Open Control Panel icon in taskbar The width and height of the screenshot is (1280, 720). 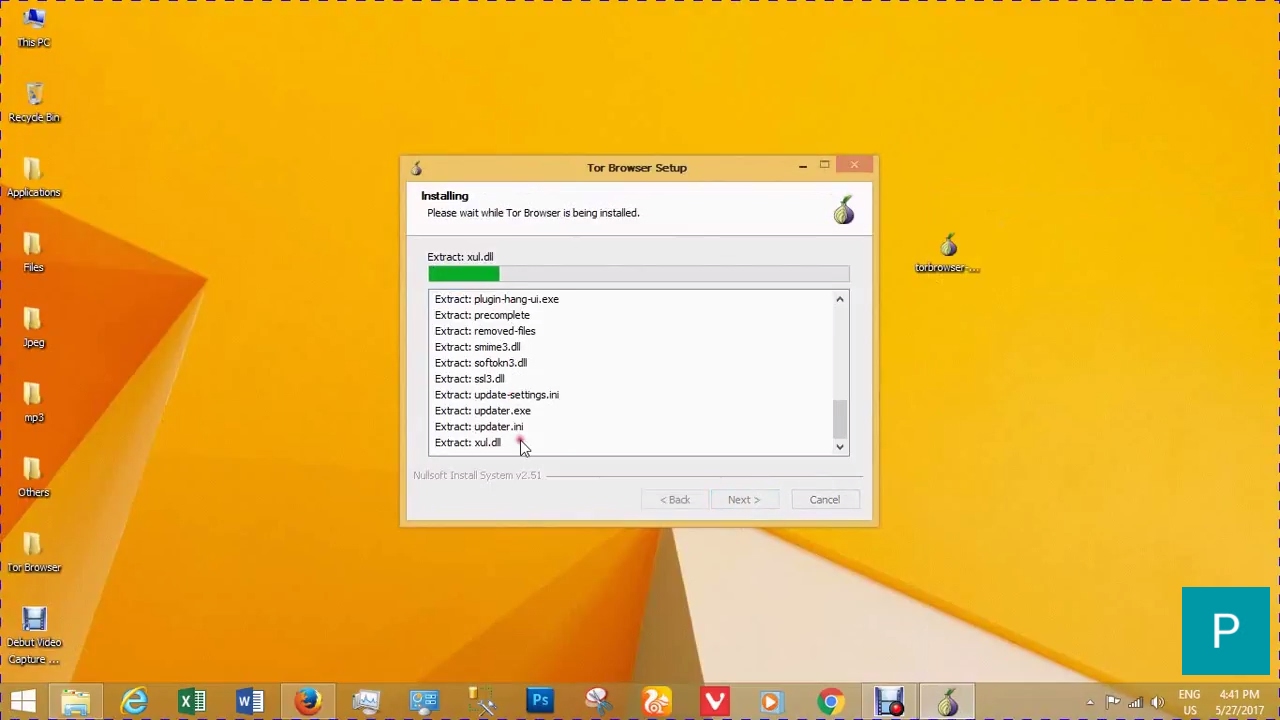click(424, 702)
